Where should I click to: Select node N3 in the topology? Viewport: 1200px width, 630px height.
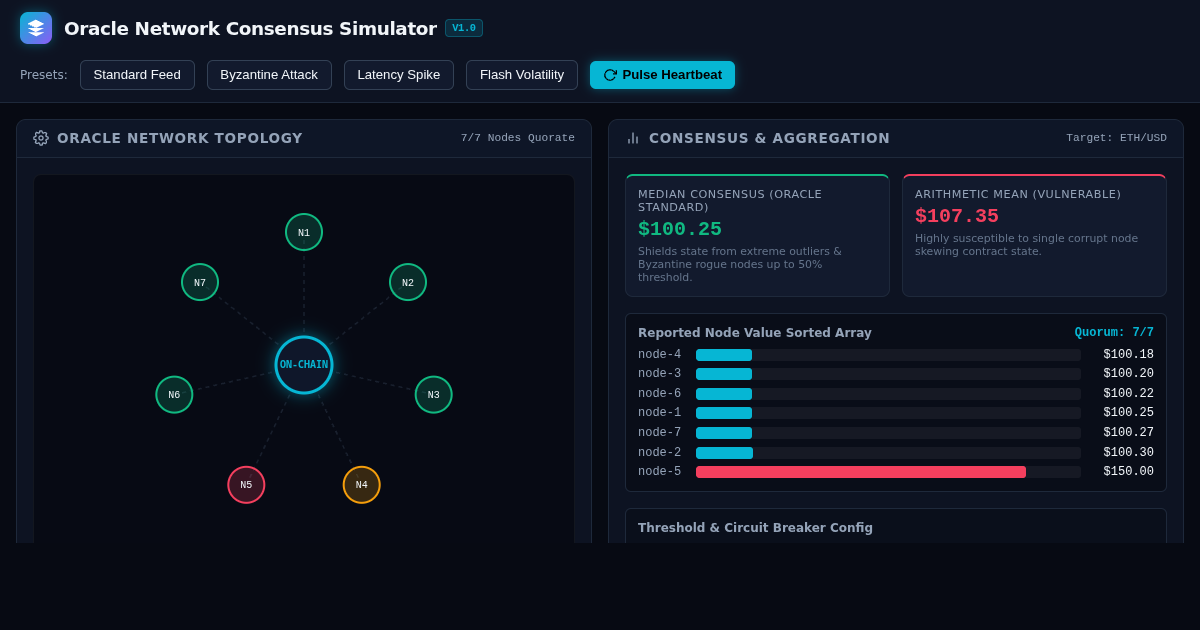coord(434,394)
